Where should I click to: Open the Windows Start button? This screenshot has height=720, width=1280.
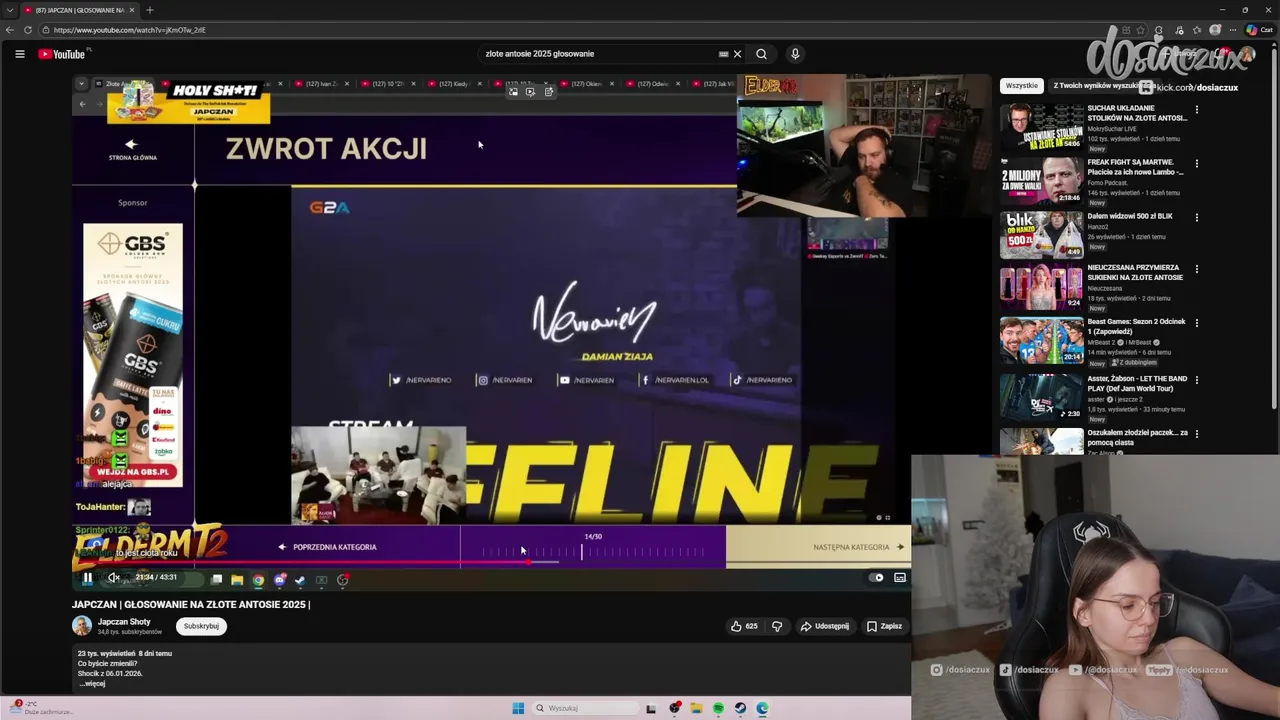(x=518, y=708)
